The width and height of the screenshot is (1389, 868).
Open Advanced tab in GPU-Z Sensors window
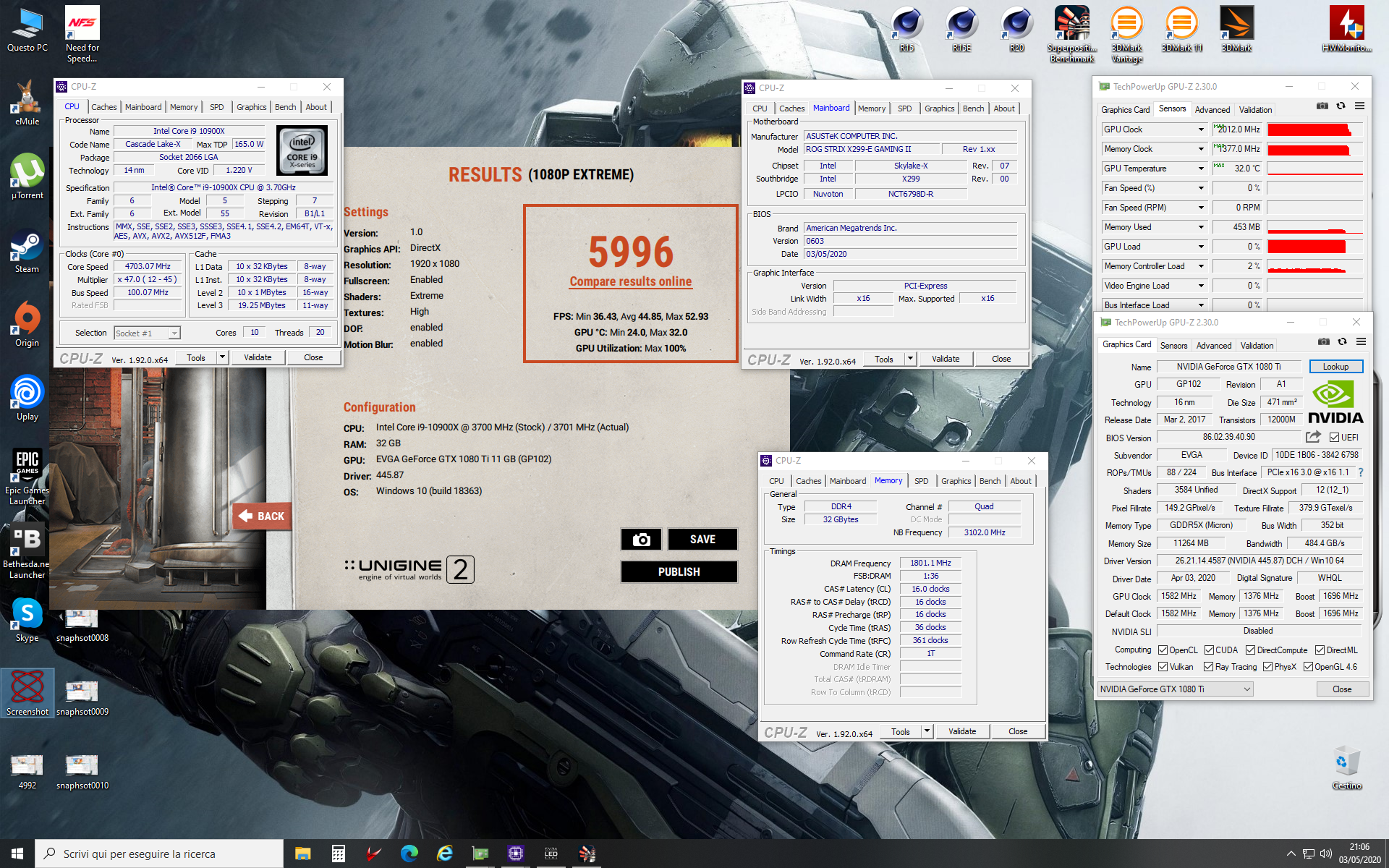(x=1212, y=110)
